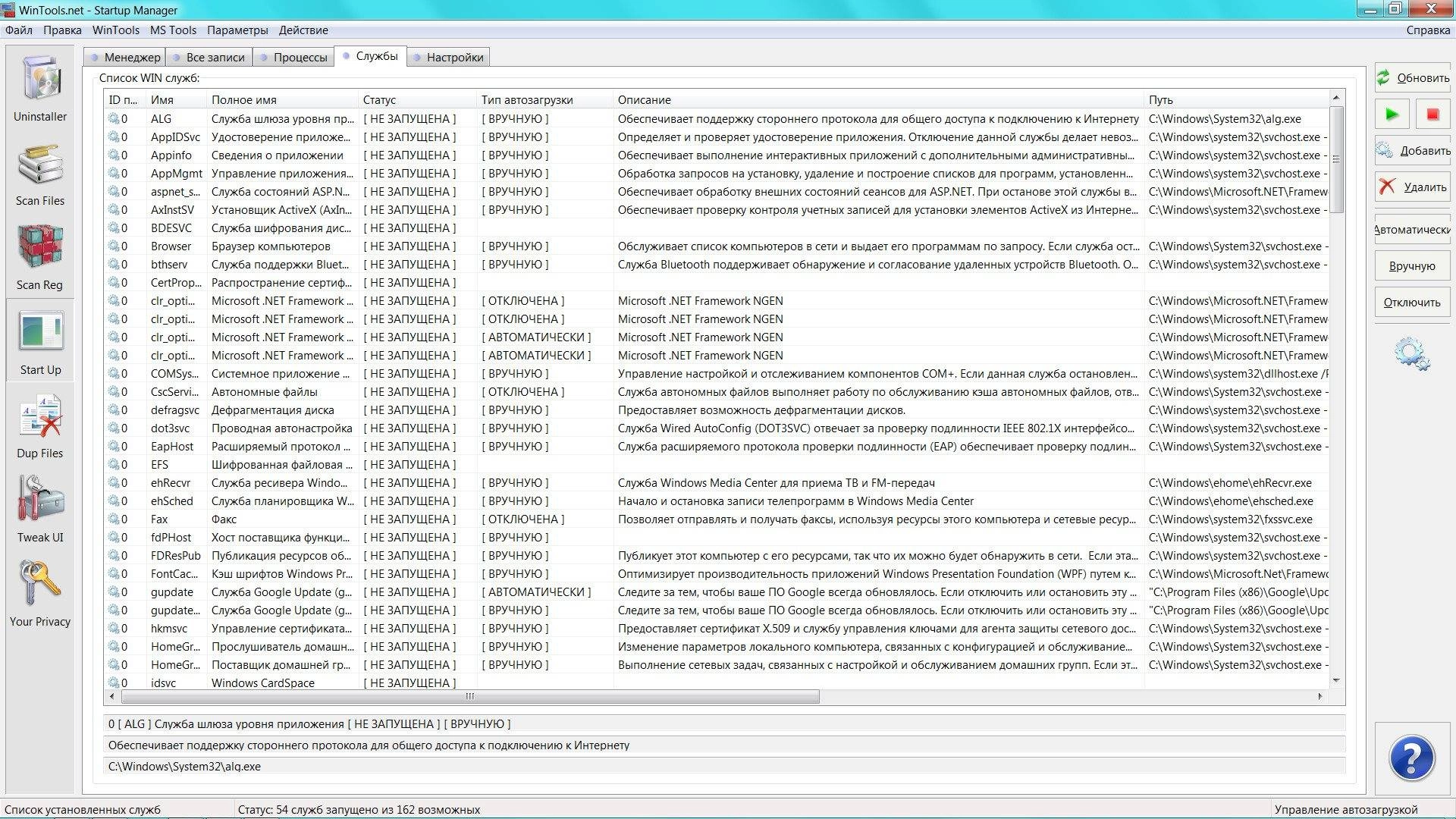The height and width of the screenshot is (819, 1456).
Task: Click the service icon of the idsvc row
Action: coord(114,682)
